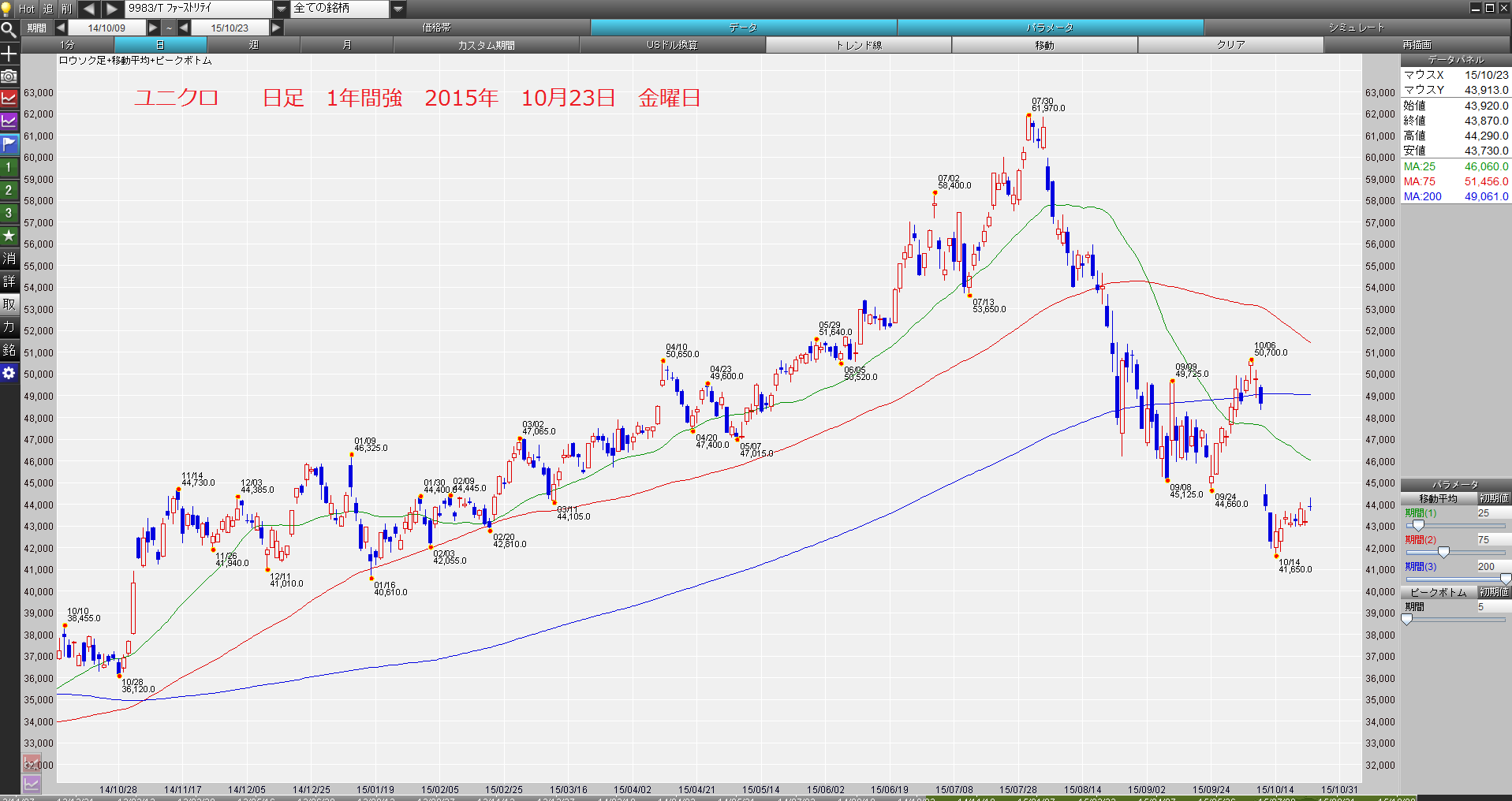
Task: Open the カスタム期間 custom period tab
Action: [486, 45]
